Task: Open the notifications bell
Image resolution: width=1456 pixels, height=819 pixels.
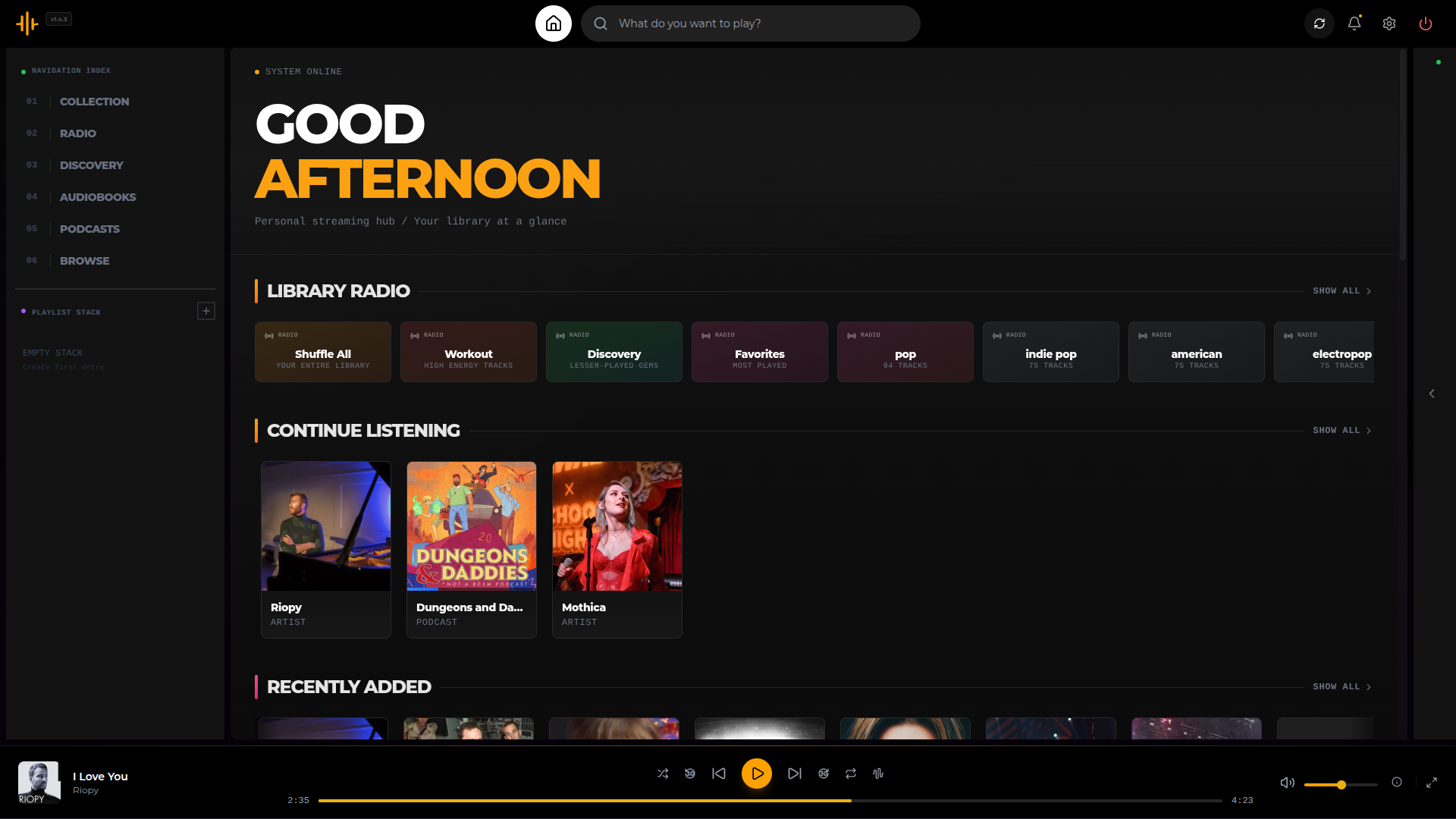Action: [x=1354, y=24]
